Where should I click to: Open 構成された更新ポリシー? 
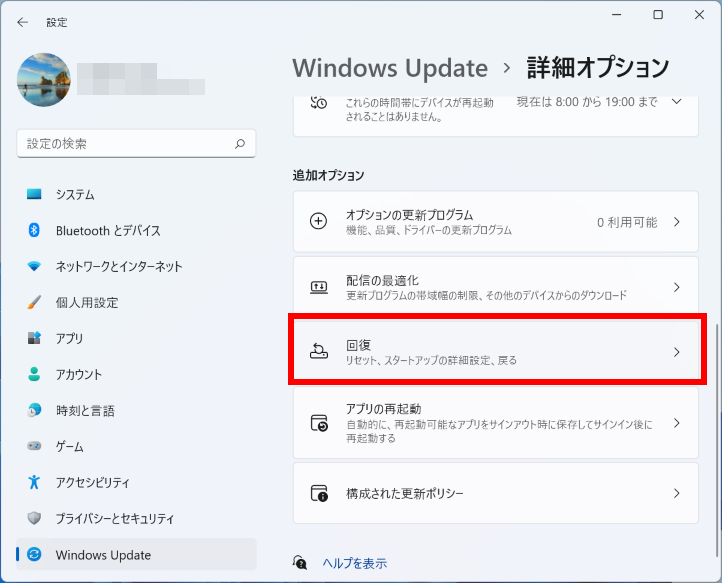click(495, 493)
